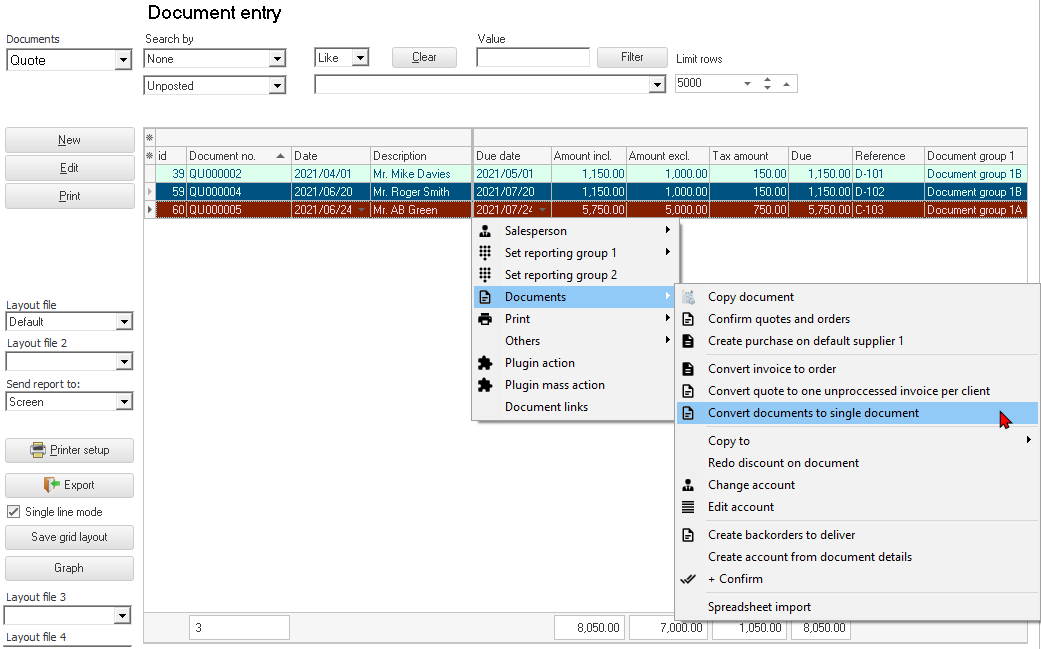Expand the Unposted status dropdown

click(277, 87)
